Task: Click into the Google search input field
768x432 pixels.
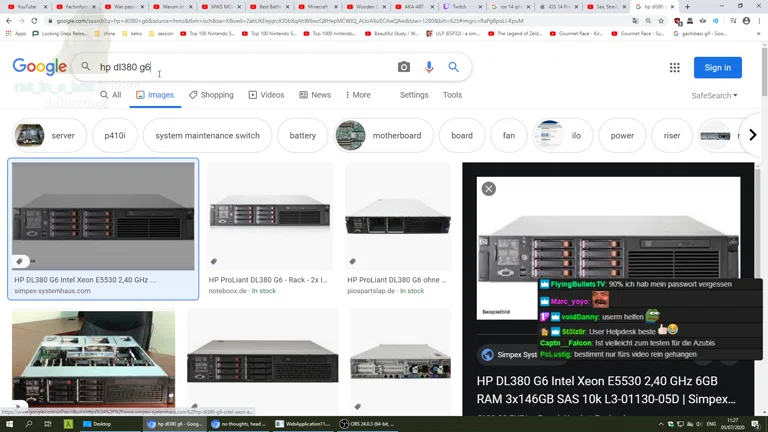Action: tap(240, 67)
